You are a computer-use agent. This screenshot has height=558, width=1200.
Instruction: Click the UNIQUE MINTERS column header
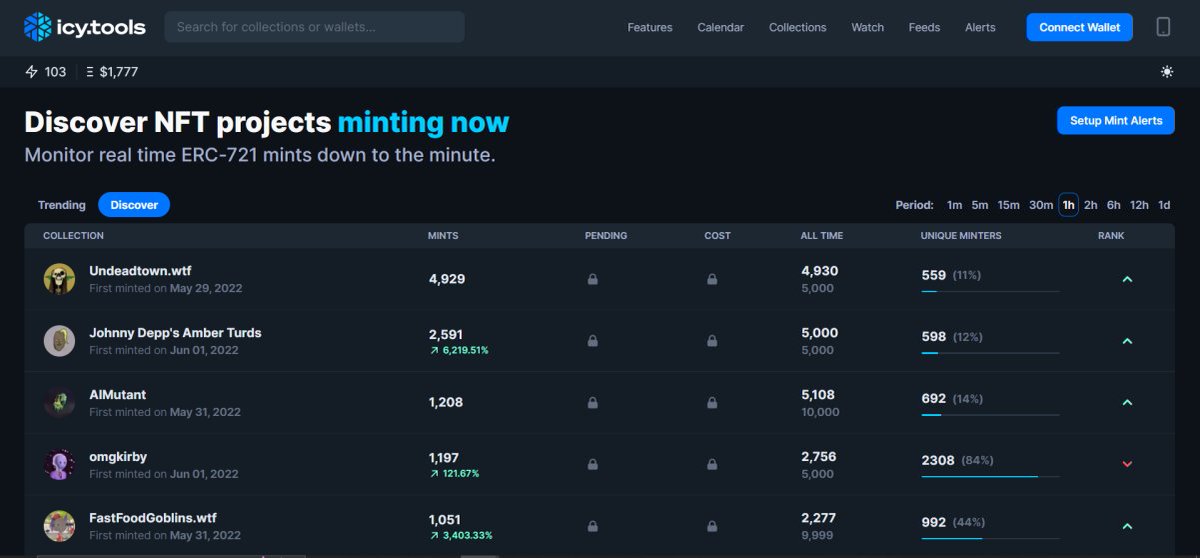[x=961, y=236]
